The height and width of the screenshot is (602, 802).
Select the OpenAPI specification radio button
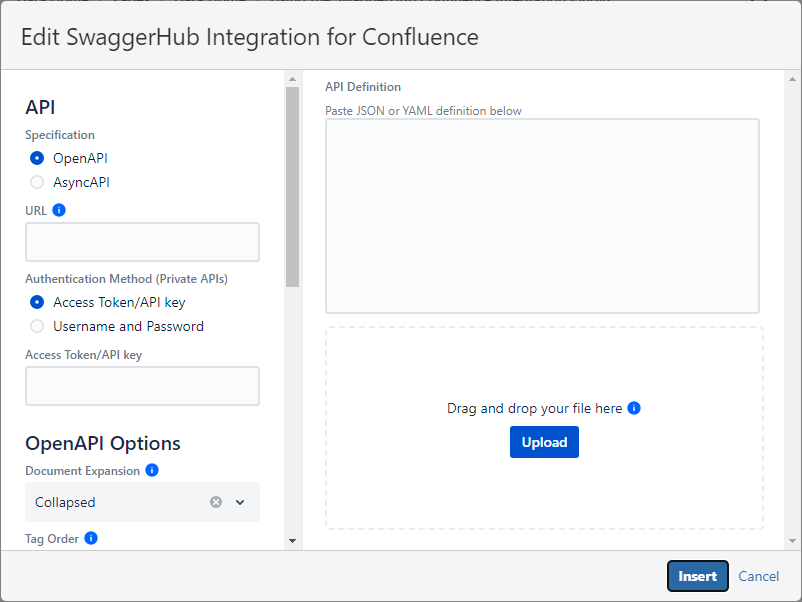(x=37, y=158)
